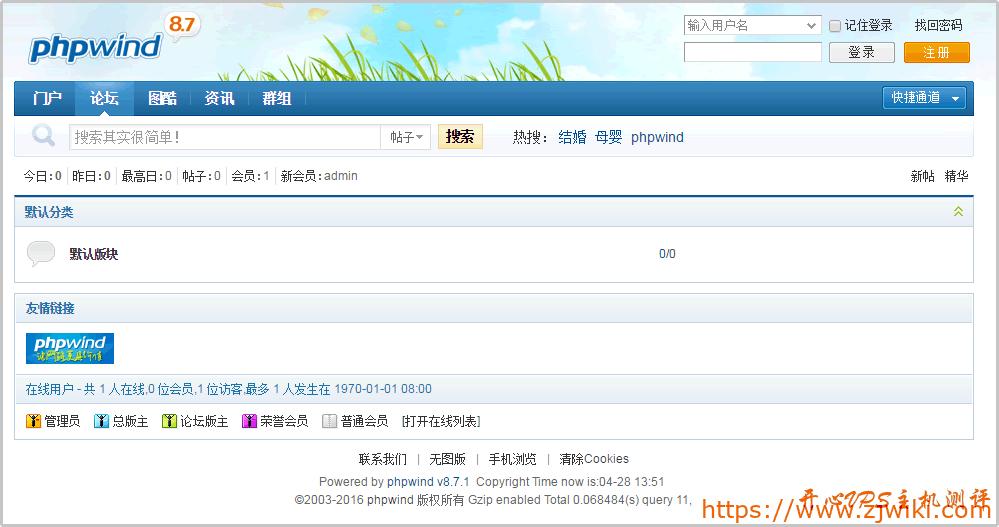Image resolution: width=999 pixels, height=527 pixels.
Task: Expand the 快捷通道 dropdown menu
Action: [956, 98]
